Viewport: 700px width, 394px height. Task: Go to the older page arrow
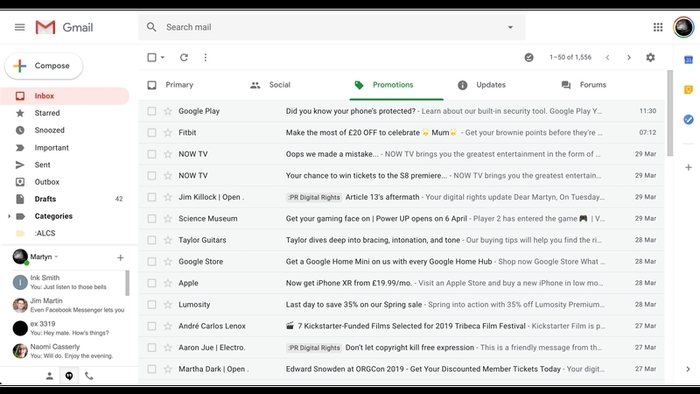629,57
